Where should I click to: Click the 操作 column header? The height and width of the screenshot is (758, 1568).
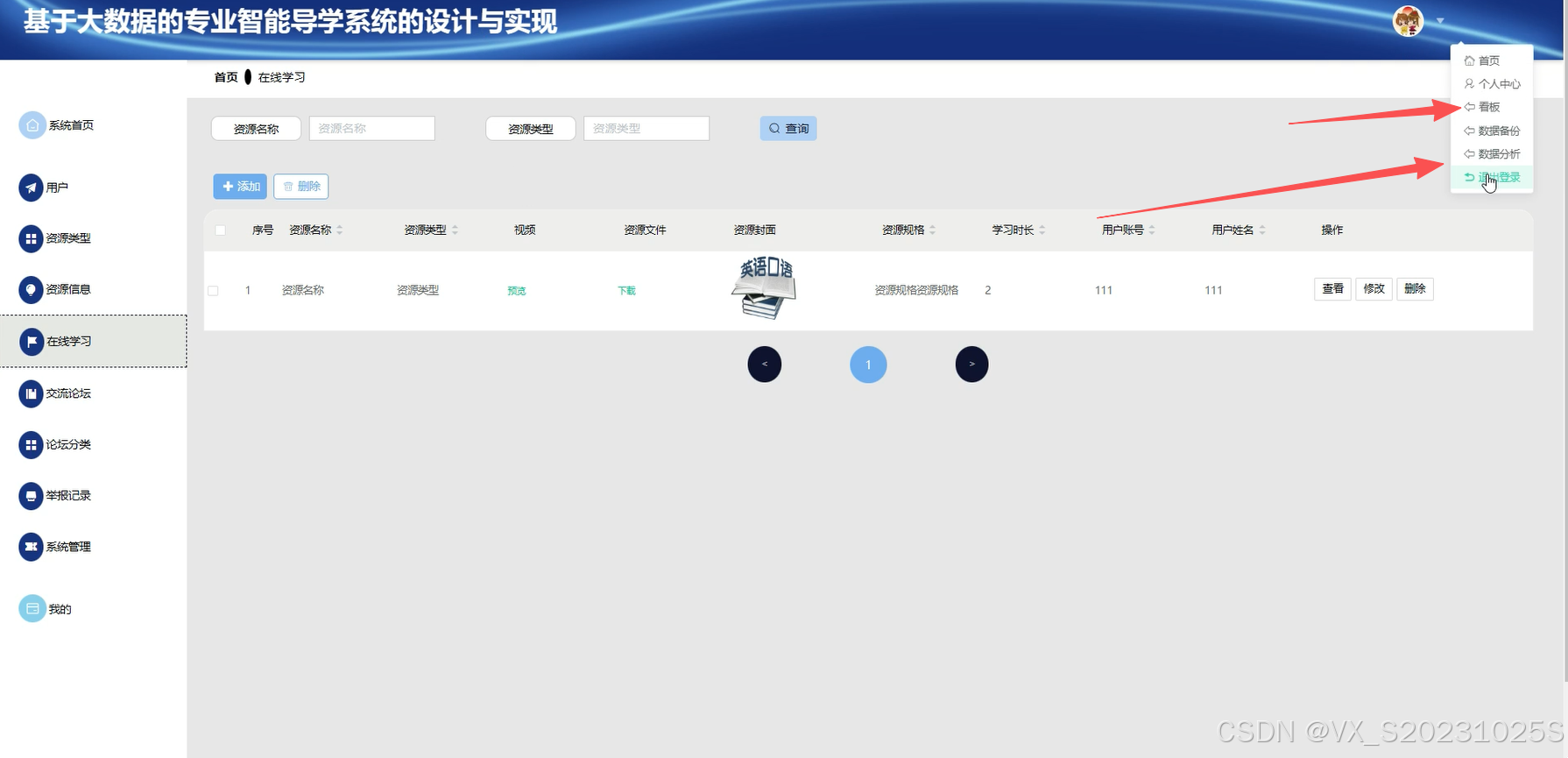click(1331, 230)
